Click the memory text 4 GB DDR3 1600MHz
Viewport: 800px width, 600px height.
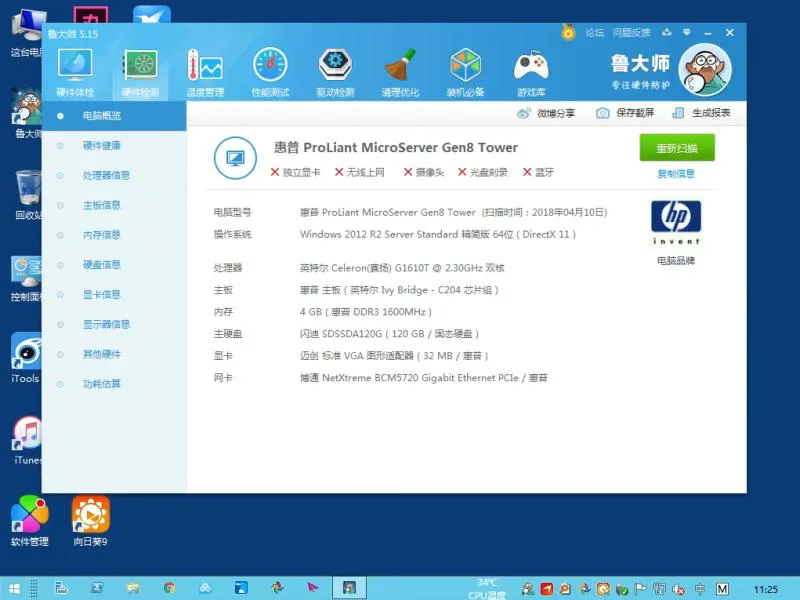(366, 312)
